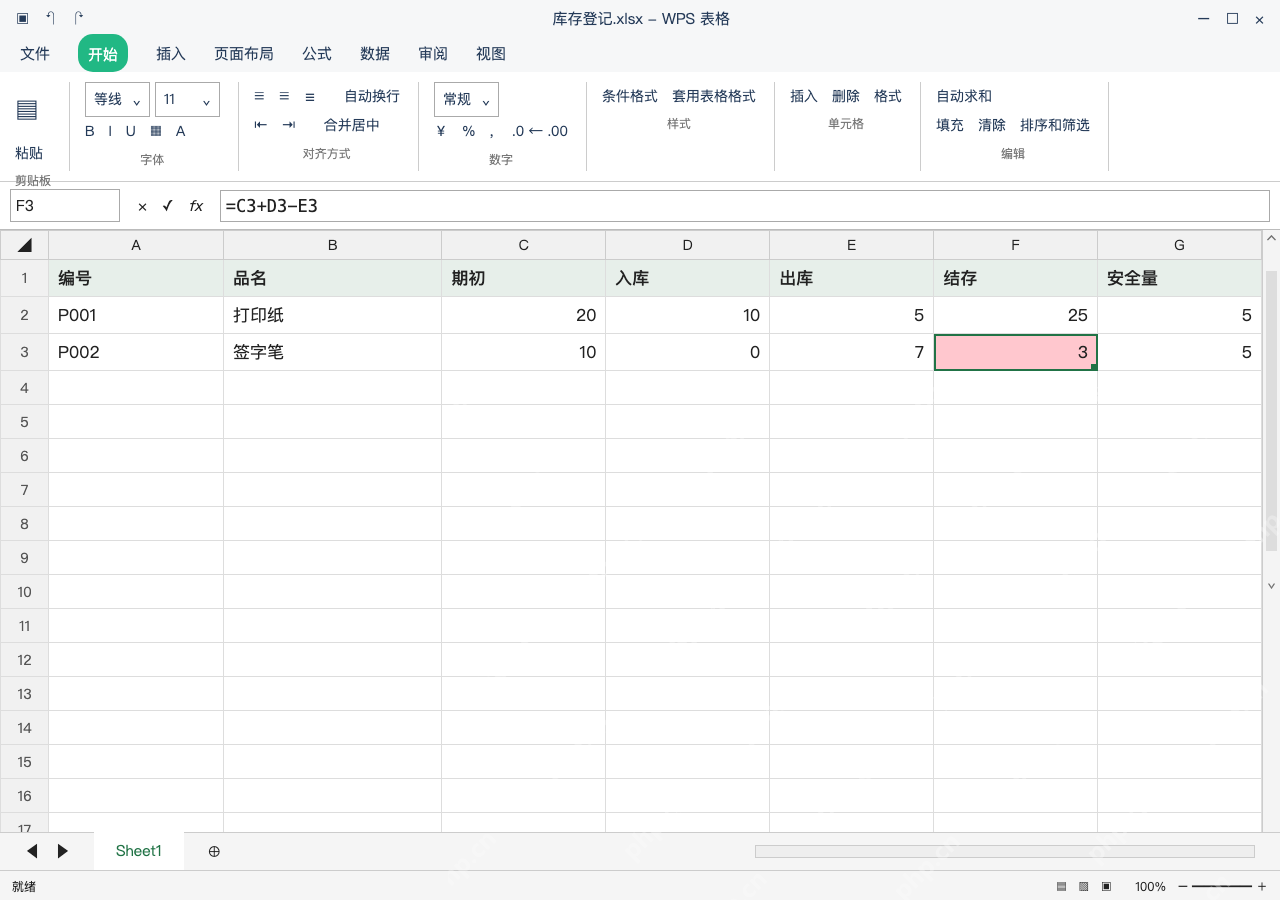Click the select-all corner triangle

point(25,245)
